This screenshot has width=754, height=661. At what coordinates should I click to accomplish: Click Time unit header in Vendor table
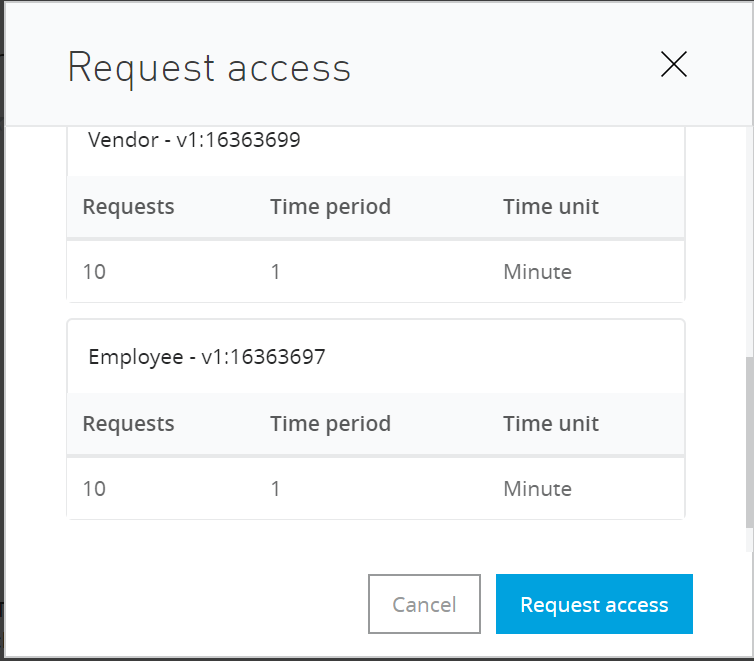(x=551, y=207)
